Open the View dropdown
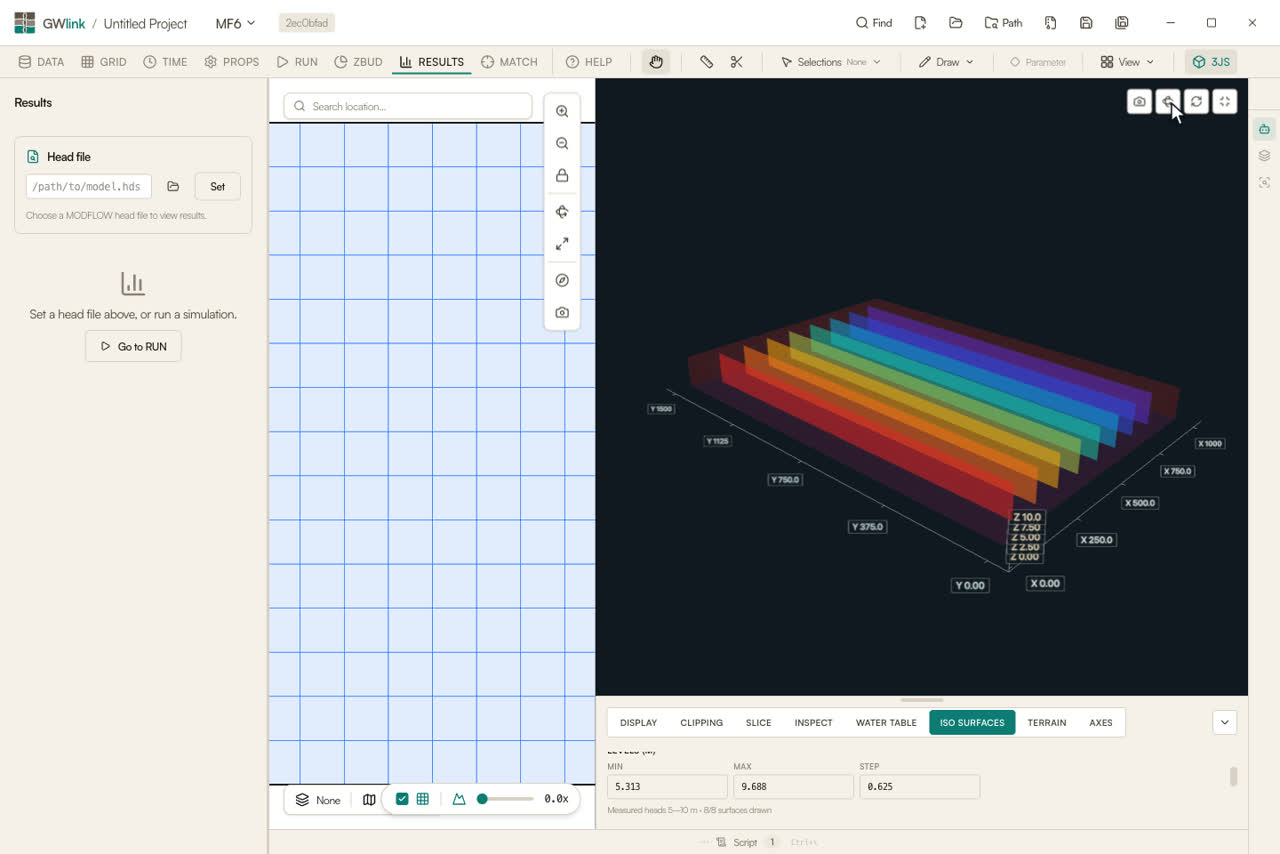This screenshot has width=1280, height=854. [x=1127, y=62]
